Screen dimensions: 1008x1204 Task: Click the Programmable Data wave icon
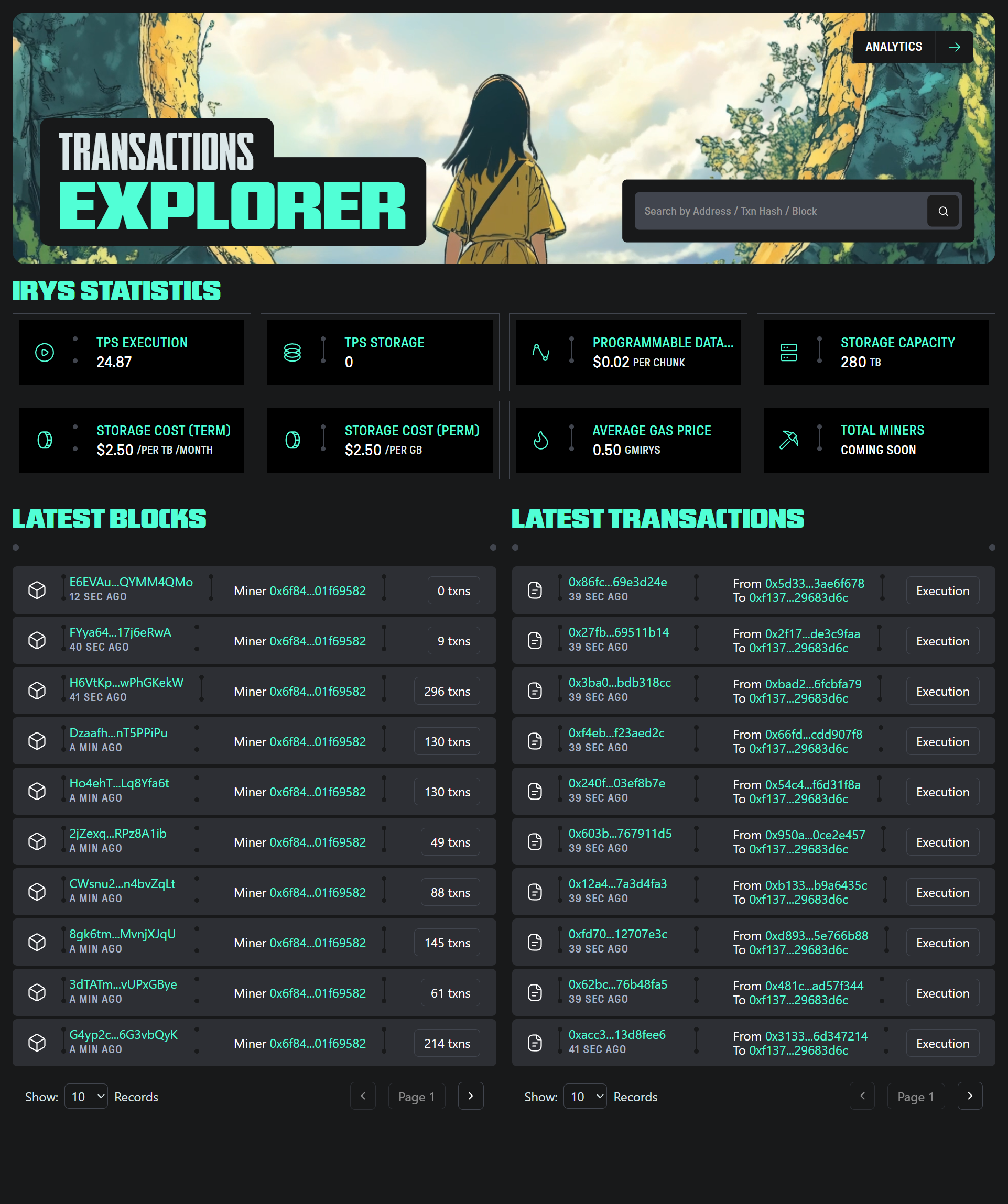point(540,352)
